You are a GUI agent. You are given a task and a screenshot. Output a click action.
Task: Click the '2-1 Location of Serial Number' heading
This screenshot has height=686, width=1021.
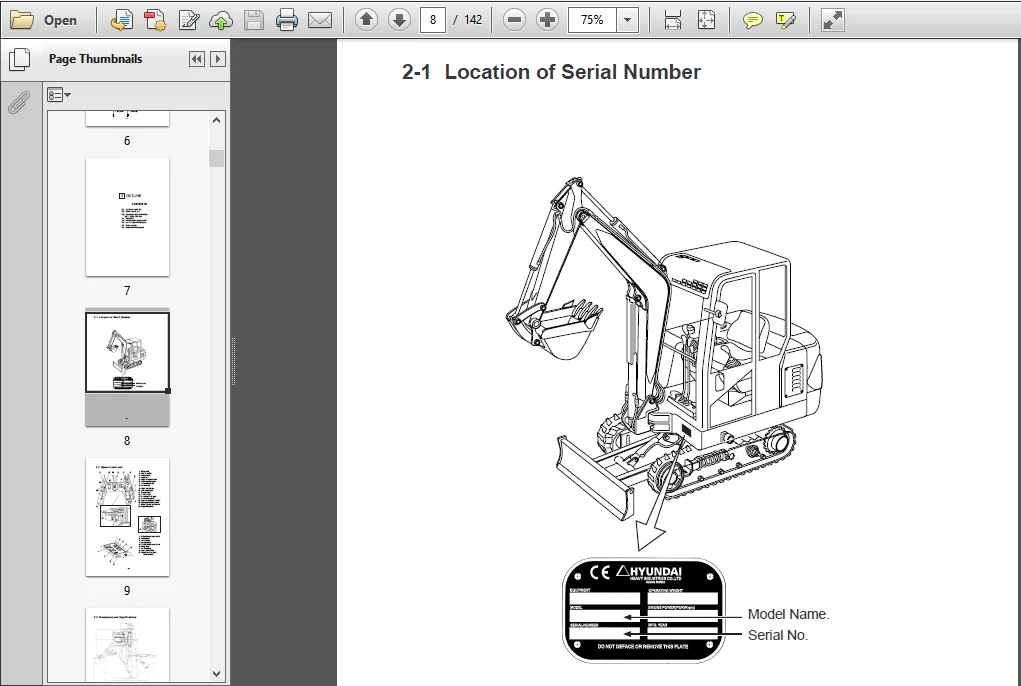(552, 72)
